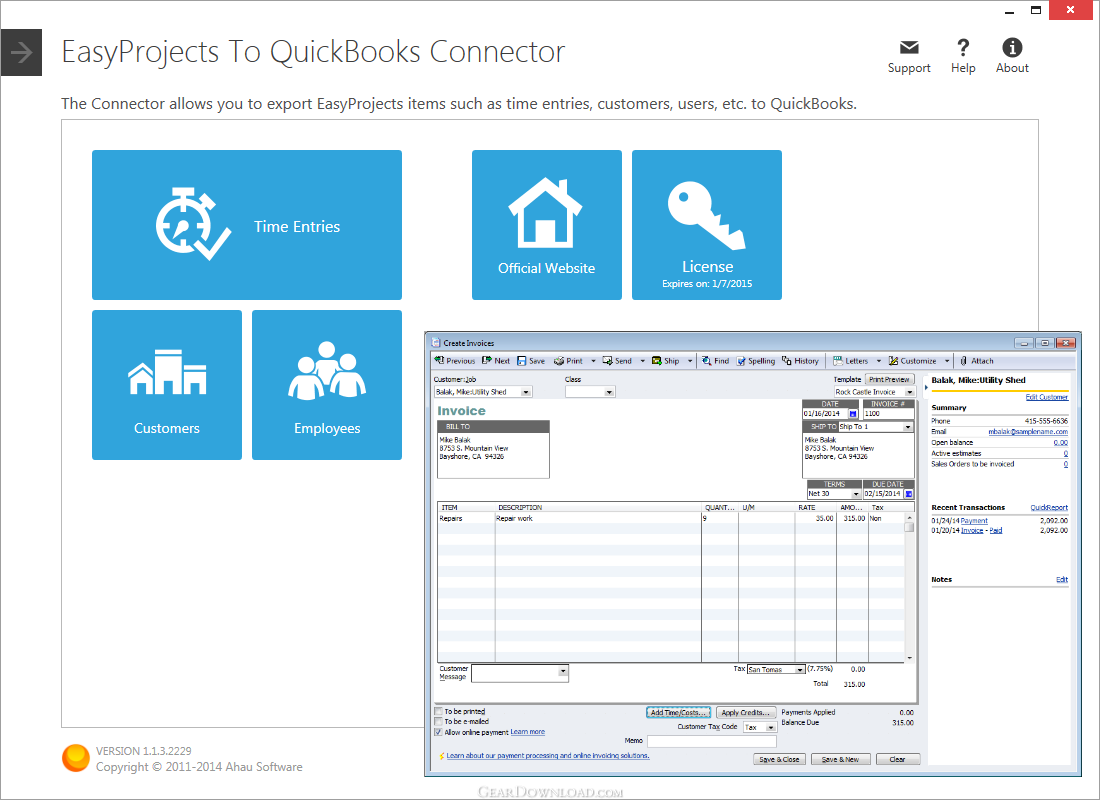Click the Open balance 0.00 link
Viewport: 1100px width, 800px height.
(1061, 443)
